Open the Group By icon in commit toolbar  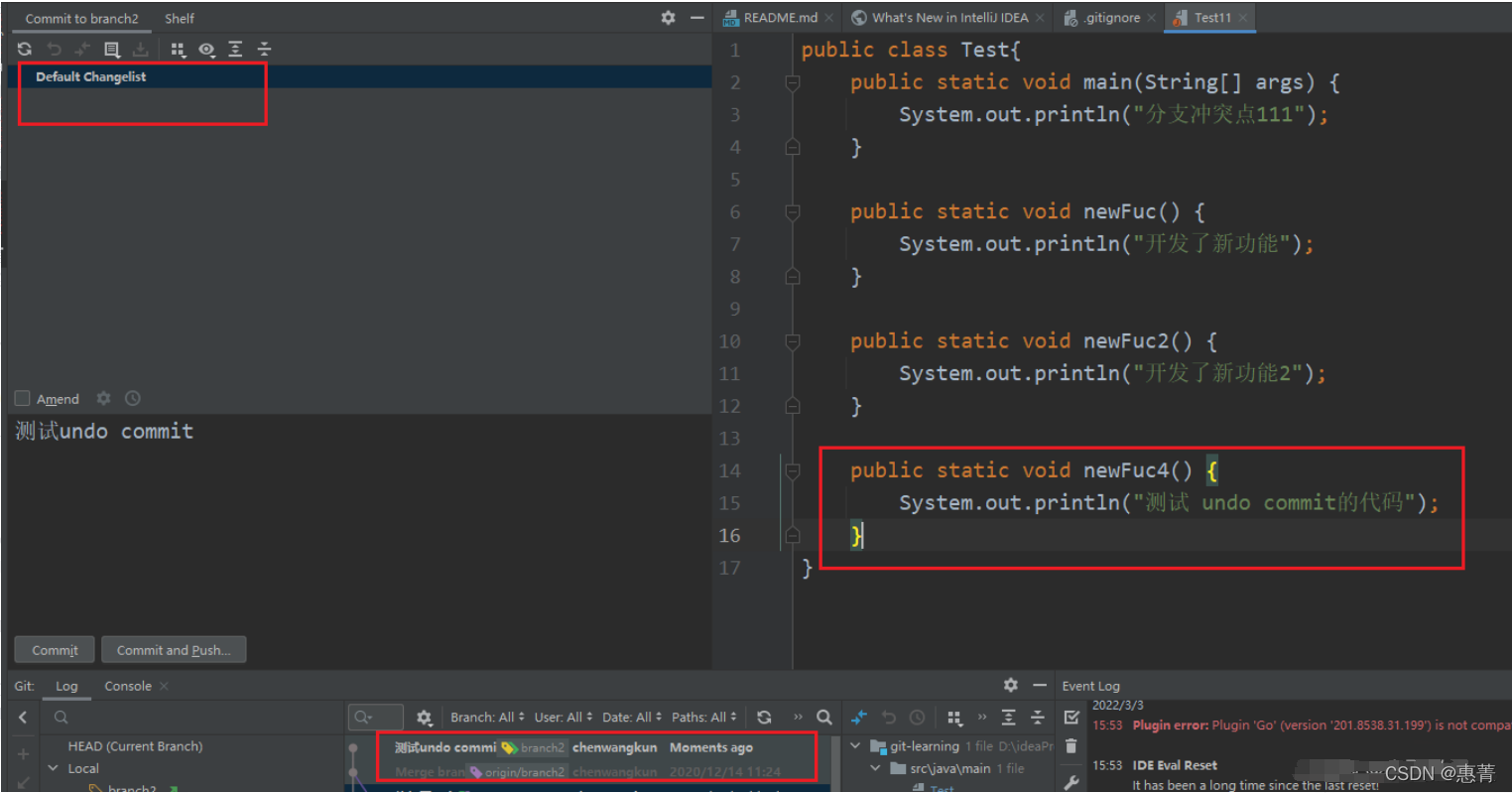(x=178, y=49)
